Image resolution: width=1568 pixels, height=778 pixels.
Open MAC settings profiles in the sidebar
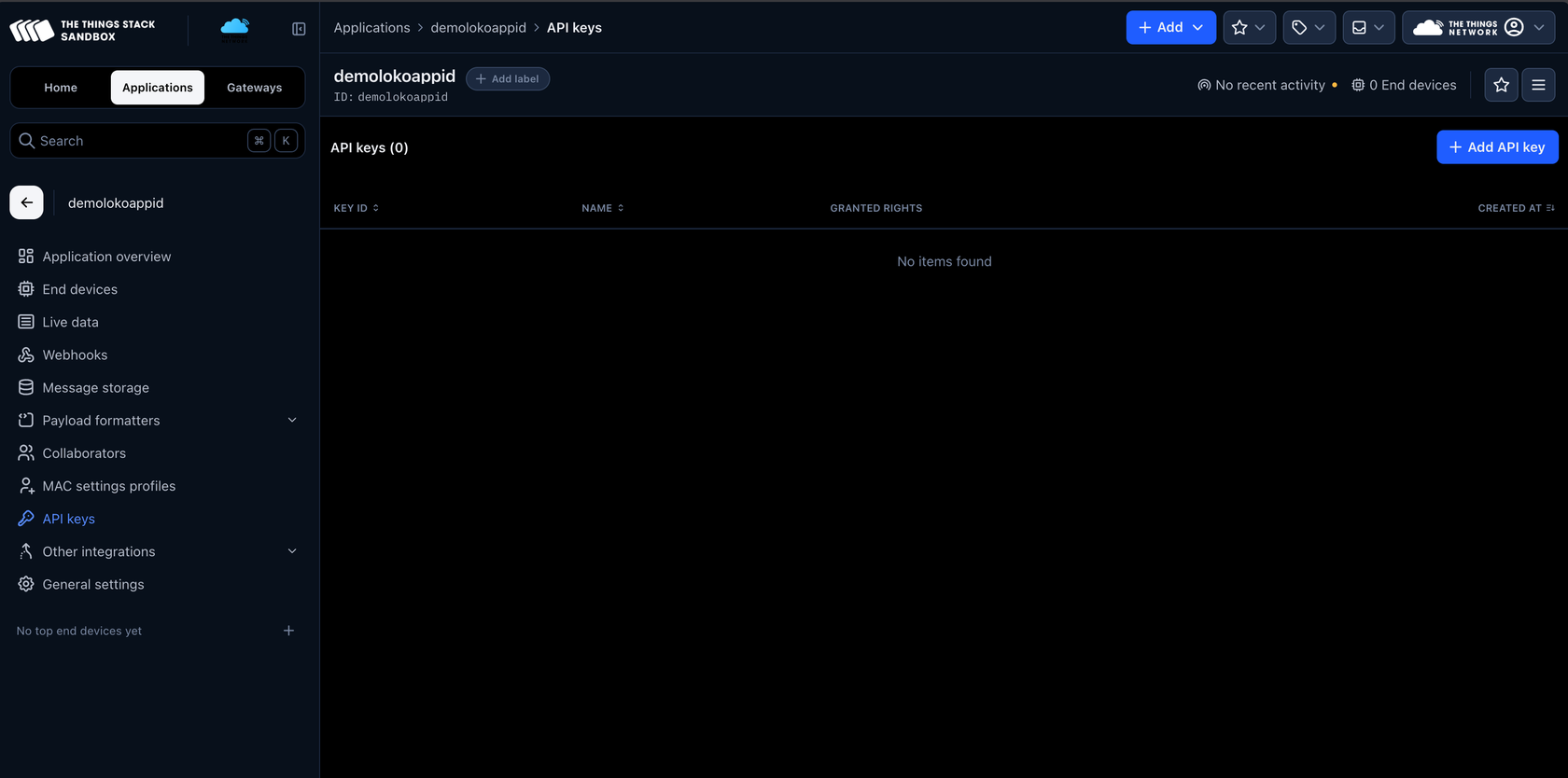coord(158,486)
